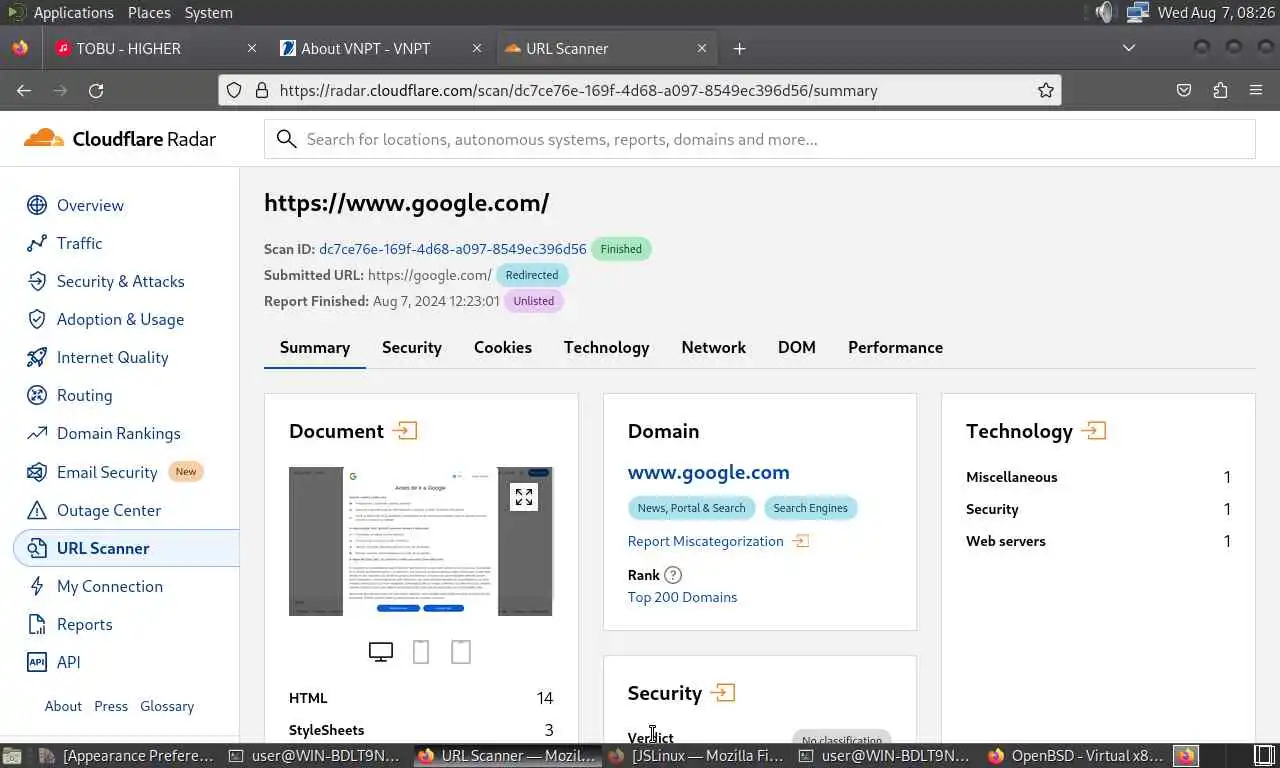Open My Connection lightning icon
1280x768 pixels.
point(37,586)
